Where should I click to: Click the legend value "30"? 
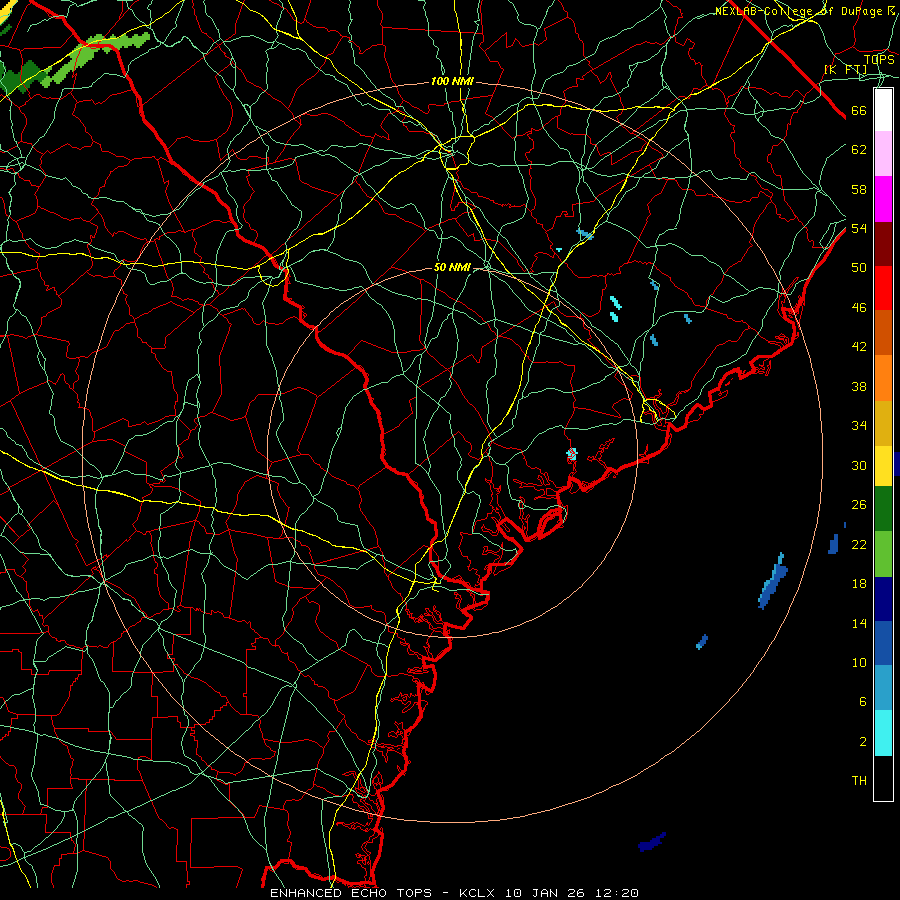859,465
